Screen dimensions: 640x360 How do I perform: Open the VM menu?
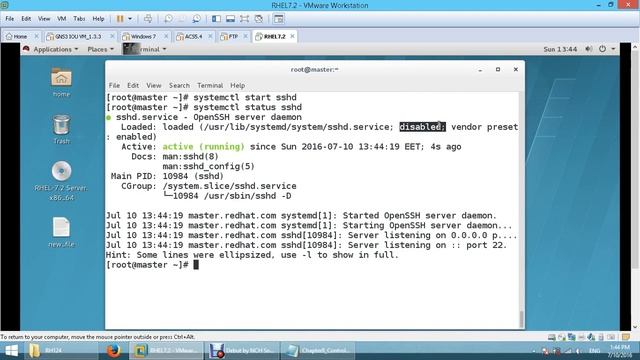click(x=62, y=19)
